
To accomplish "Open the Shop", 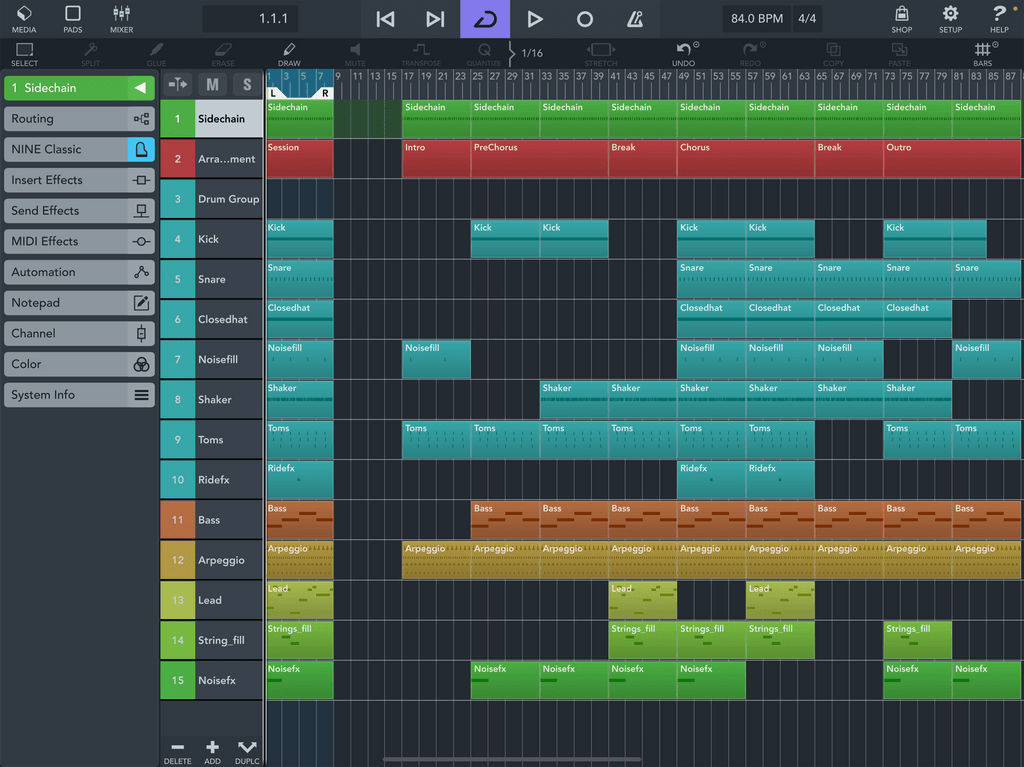I will [901, 18].
